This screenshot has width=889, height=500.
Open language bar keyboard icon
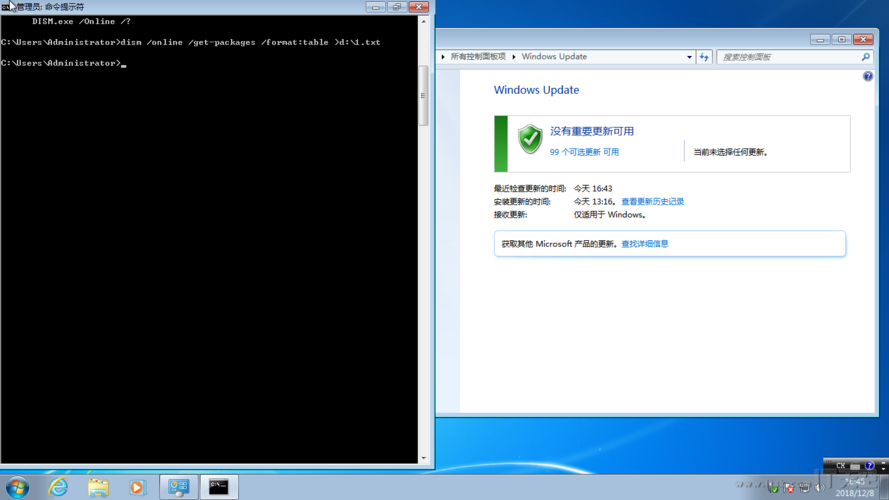(x=855, y=466)
